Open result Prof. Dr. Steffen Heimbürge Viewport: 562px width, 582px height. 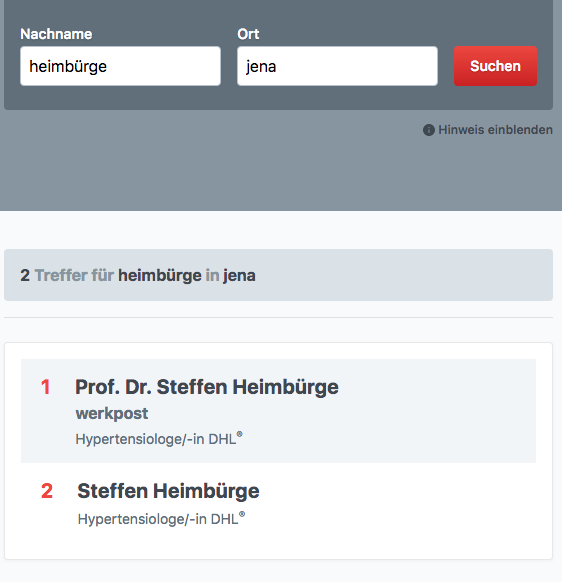pos(207,387)
